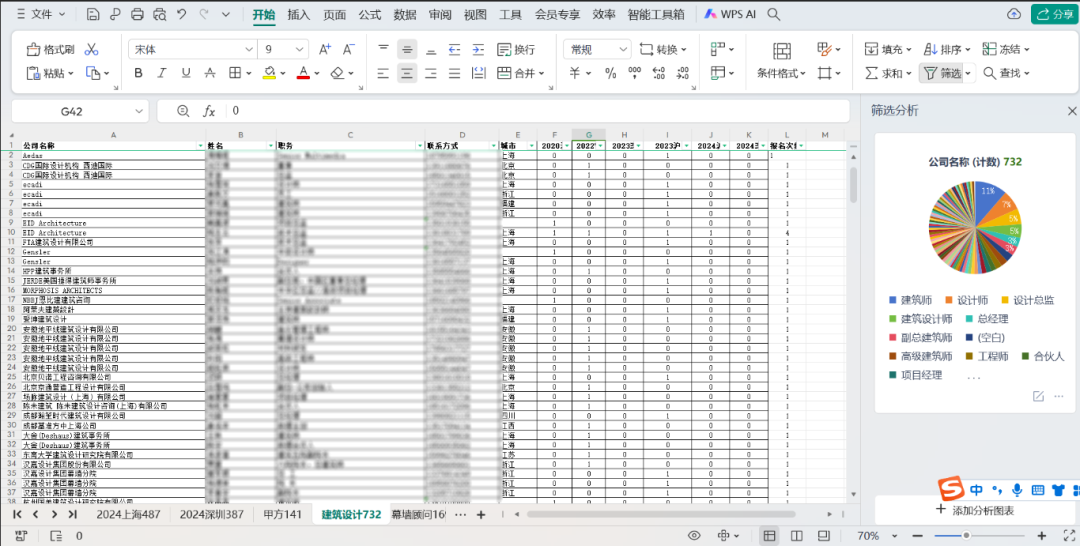Screen dimensions: 1080x546
Task: Click the edit chart icon in analysis panel
Action: 1038,396
